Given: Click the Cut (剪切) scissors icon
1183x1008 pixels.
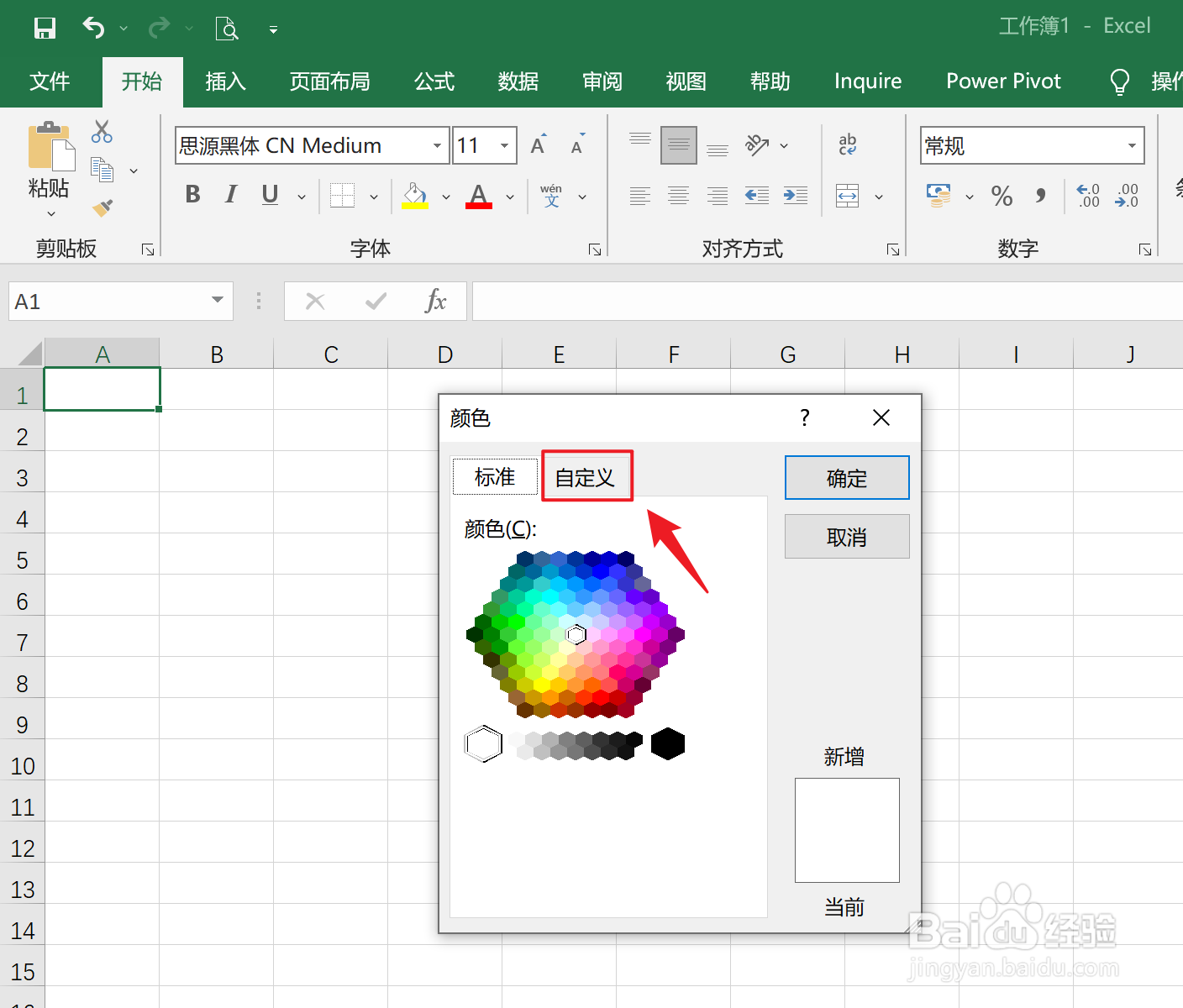Looking at the screenshot, I should point(102,132).
